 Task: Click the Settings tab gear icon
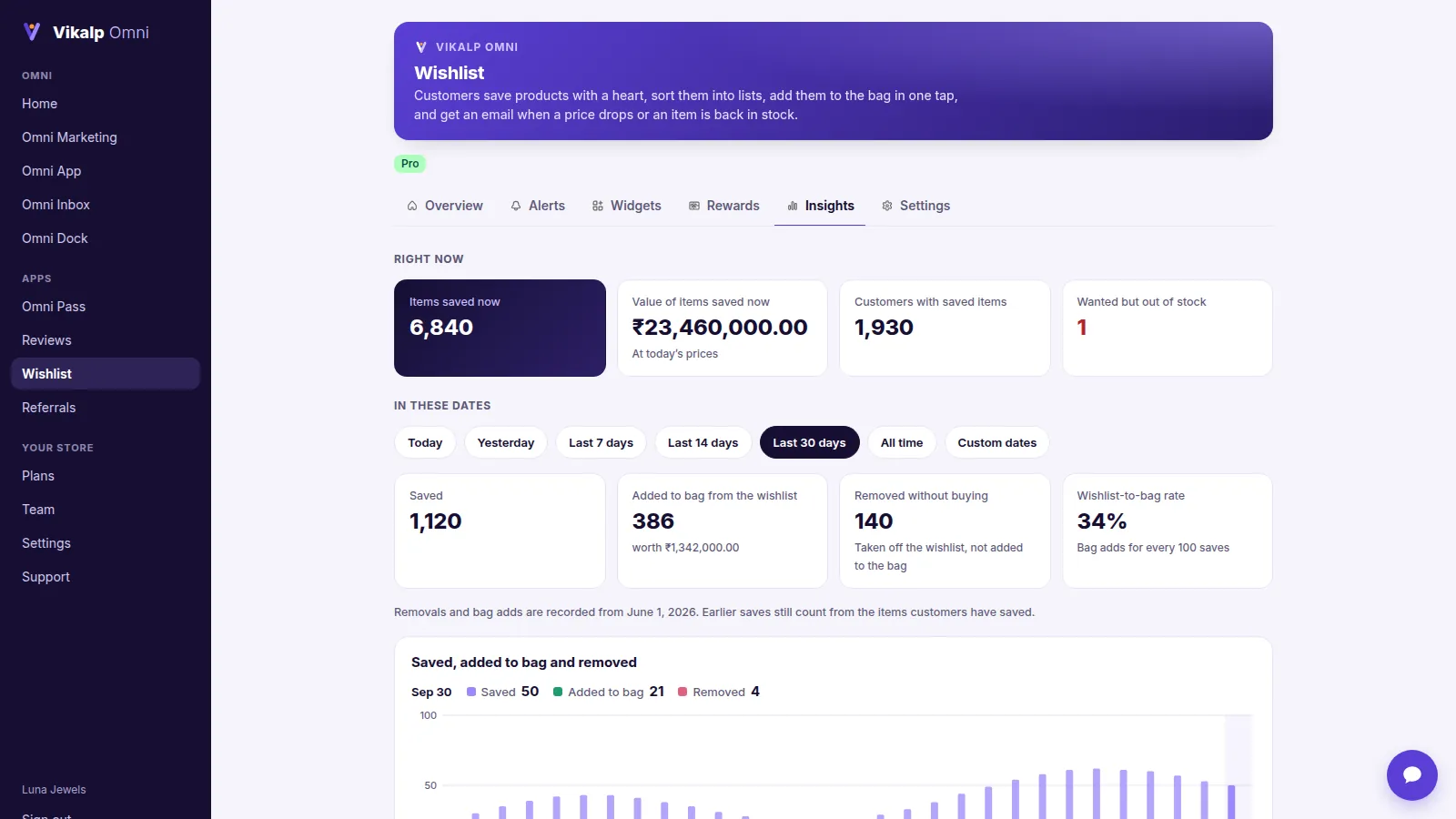887,206
